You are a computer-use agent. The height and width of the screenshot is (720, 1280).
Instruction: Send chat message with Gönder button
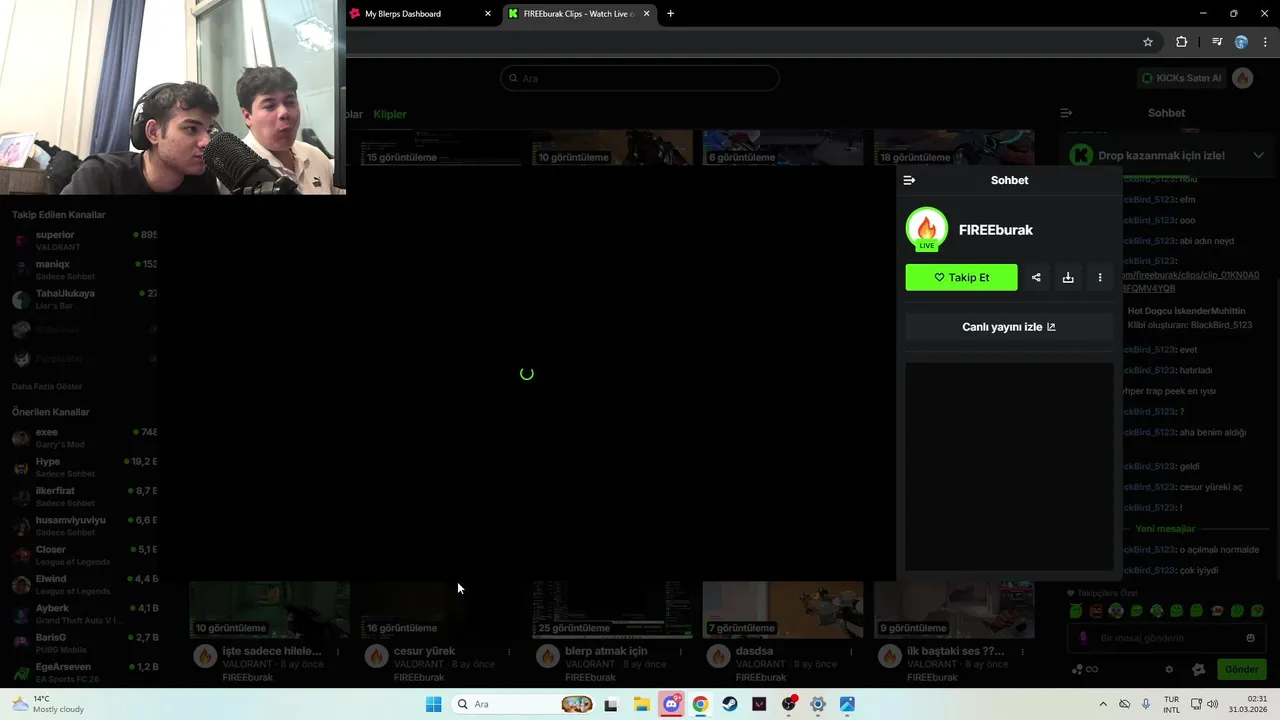pos(1241,670)
